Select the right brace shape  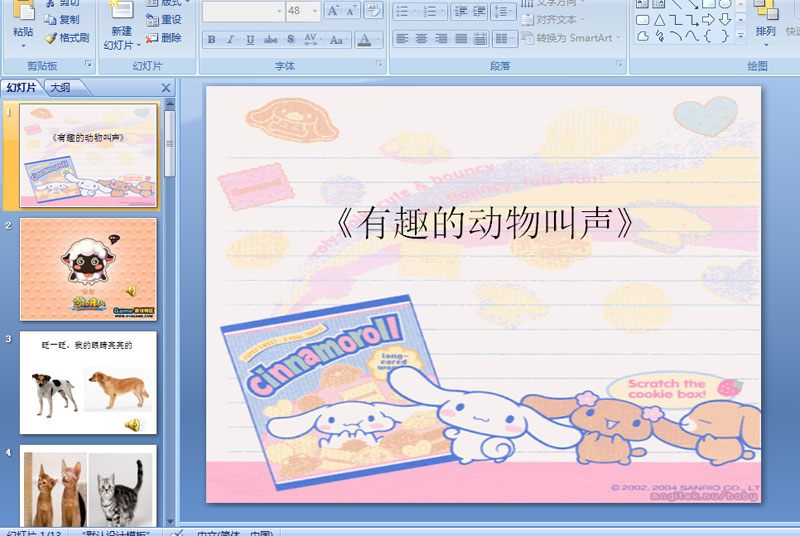click(724, 36)
